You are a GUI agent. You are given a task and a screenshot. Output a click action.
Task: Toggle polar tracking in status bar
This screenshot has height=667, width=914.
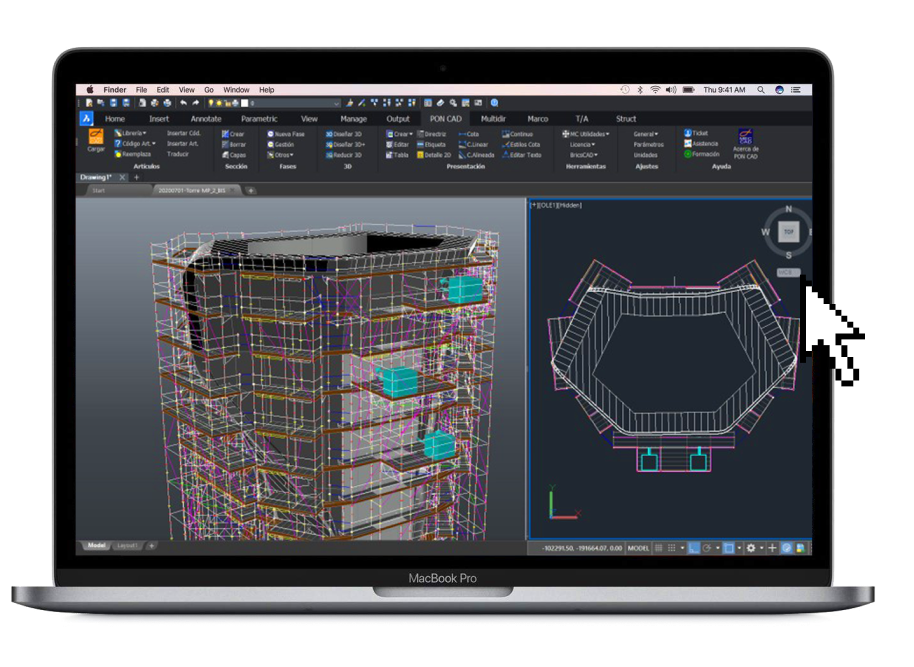tap(707, 548)
